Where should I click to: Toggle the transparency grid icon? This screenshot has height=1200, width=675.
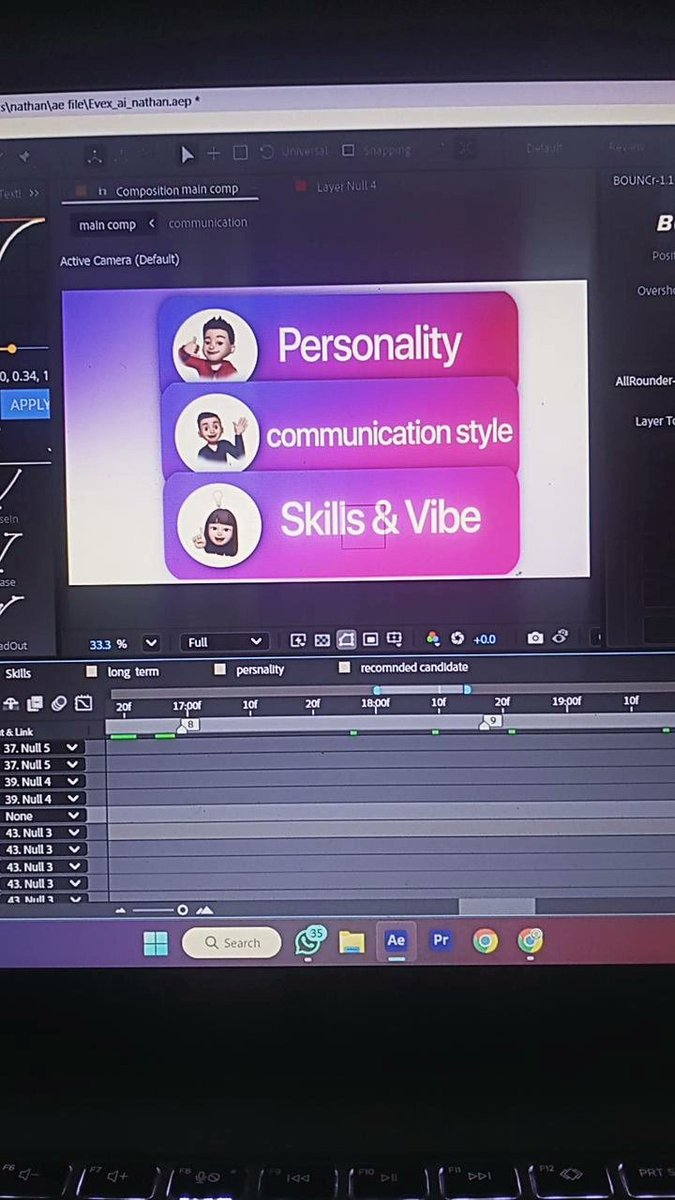click(x=322, y=640)
